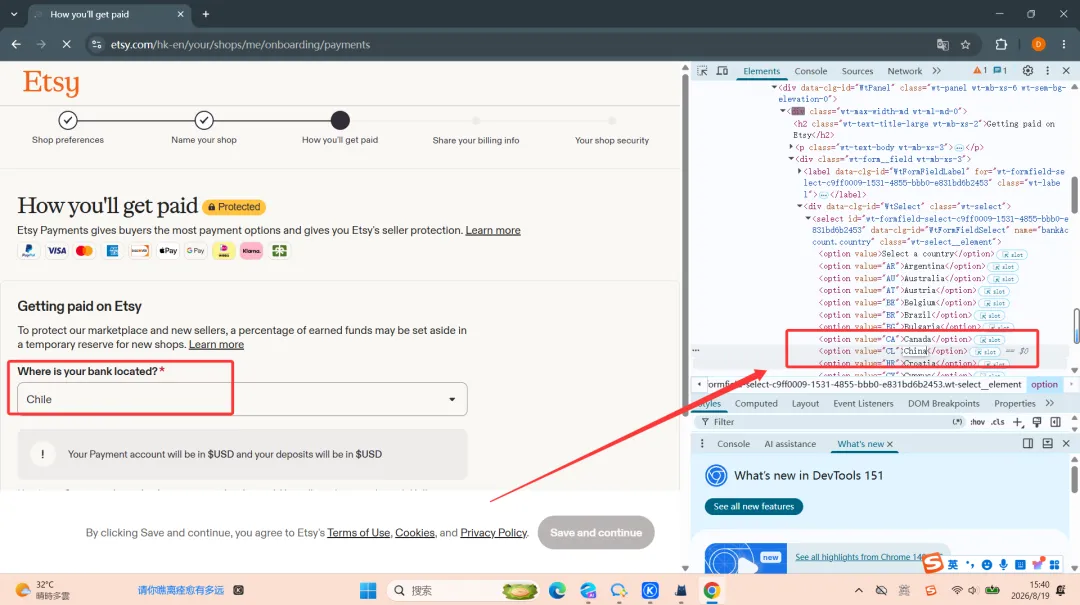
Task: Open the drawer three-dot menu
Action: 702,444
